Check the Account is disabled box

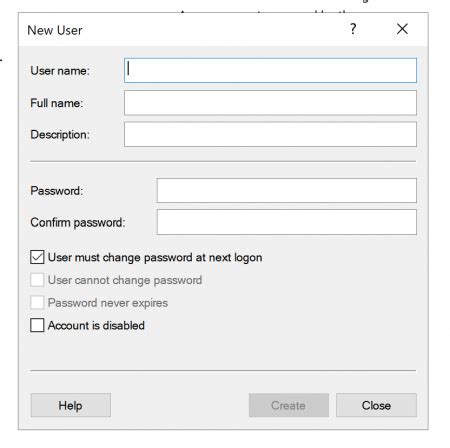point(37,325)
